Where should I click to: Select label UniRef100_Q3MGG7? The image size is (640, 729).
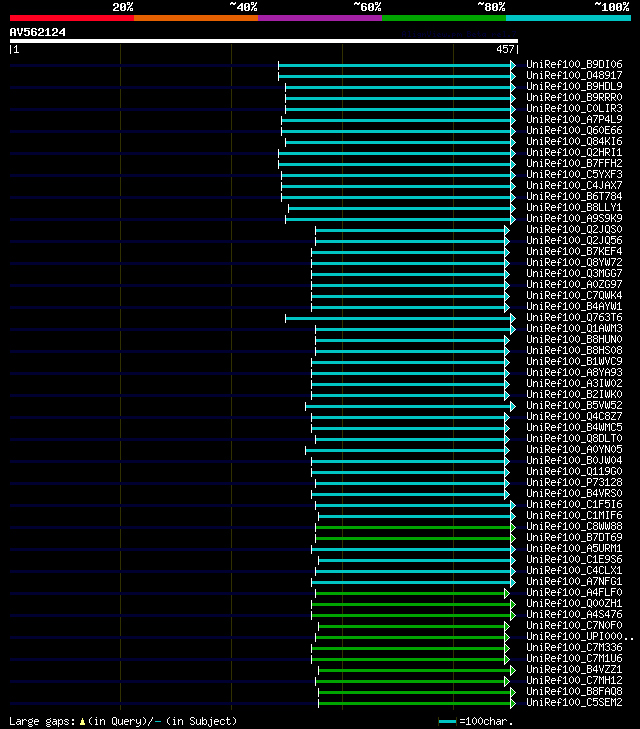point(574,273)
